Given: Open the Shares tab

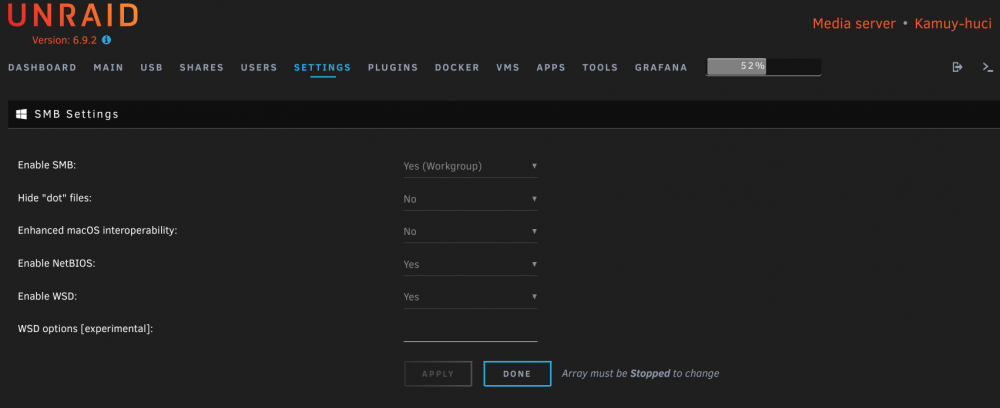Looking at the screenshot, I should pos(202,68).
